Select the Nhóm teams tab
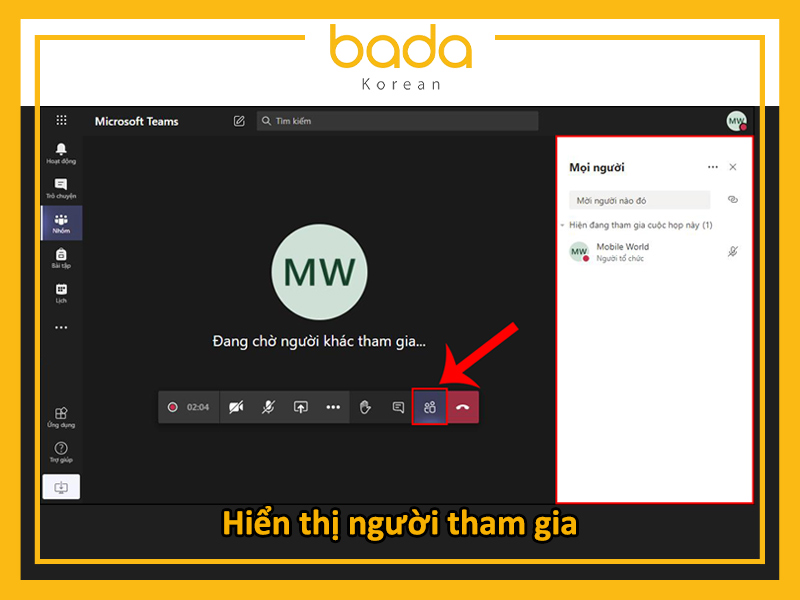Image resolution: width=800 pixels, height=600 pixels. (61, 222)
